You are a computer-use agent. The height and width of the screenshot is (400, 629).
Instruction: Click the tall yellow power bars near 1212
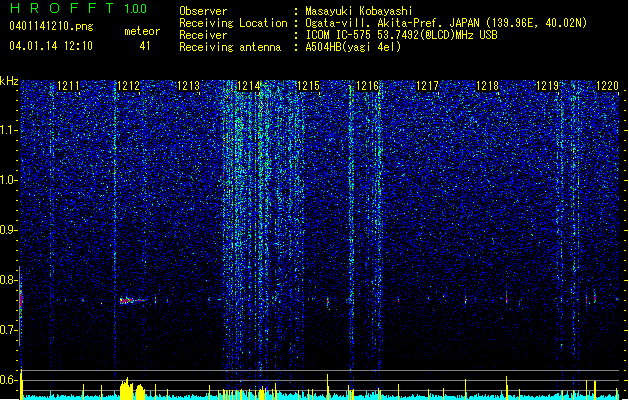click(x=132, y=388)
